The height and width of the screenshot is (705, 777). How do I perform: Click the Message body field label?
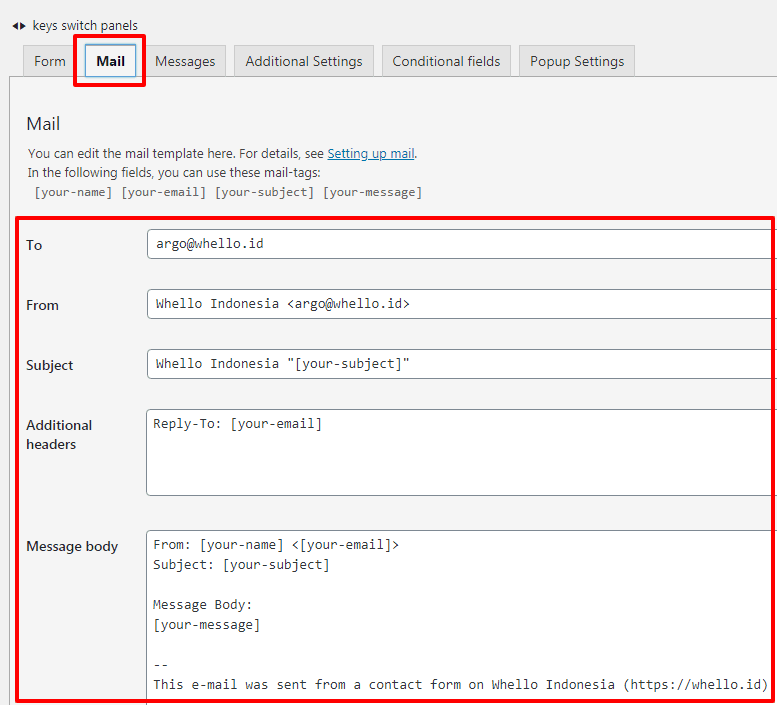tap(72, 546)
